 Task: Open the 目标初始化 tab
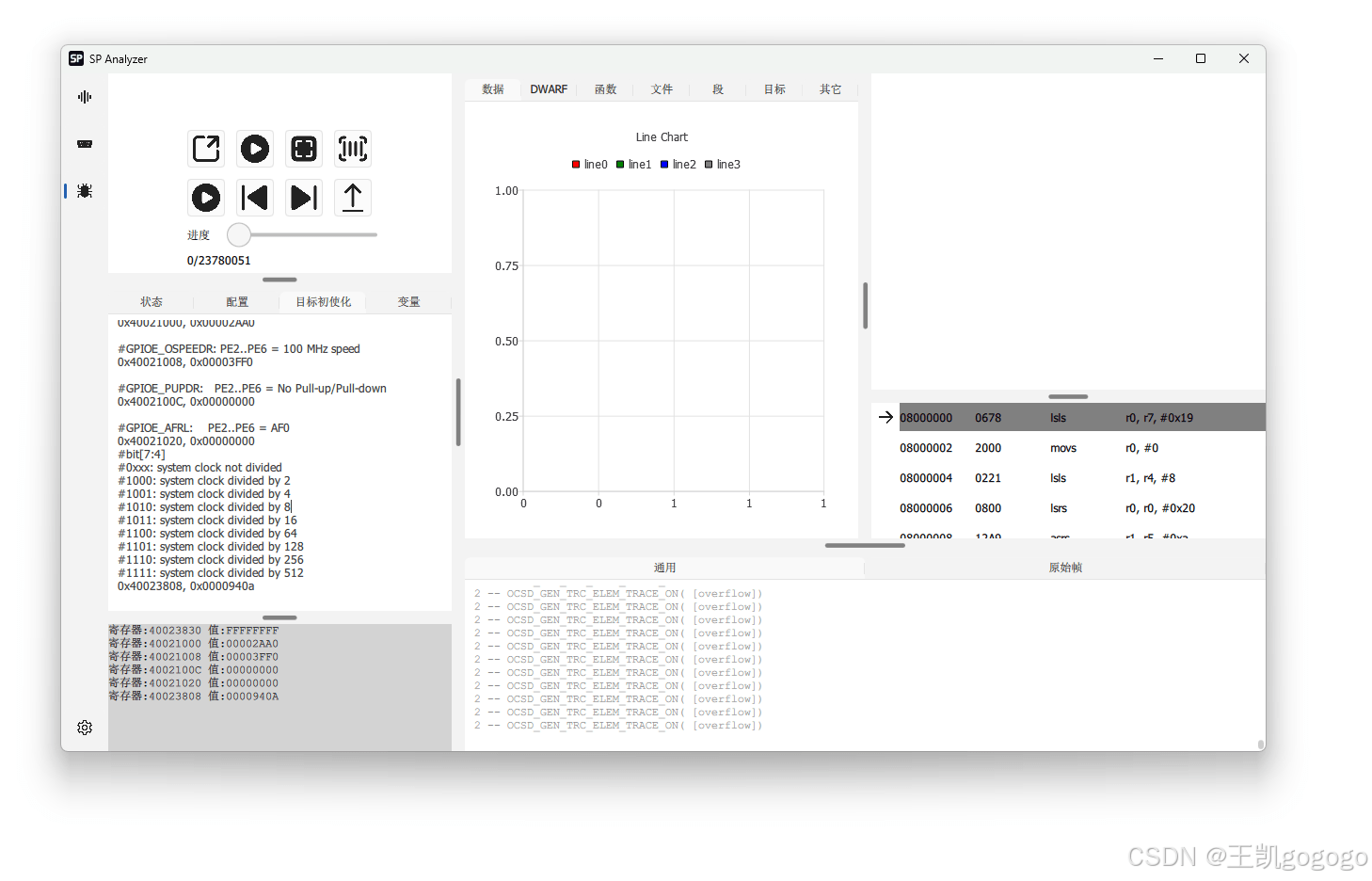click(323, 302)
